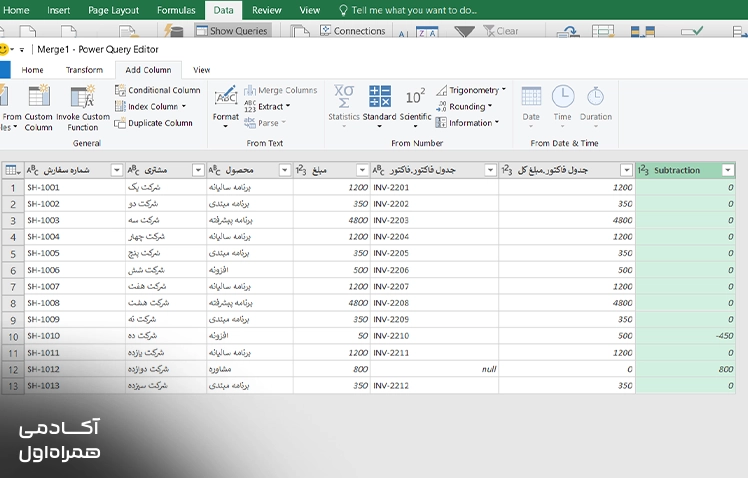Open filter dropdown for محصول column

[285, 170]
